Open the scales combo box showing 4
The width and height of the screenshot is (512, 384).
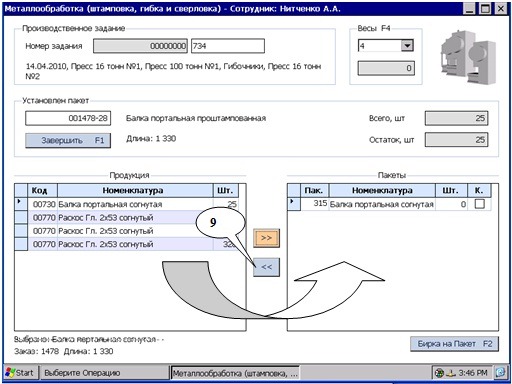coord(386,45)
